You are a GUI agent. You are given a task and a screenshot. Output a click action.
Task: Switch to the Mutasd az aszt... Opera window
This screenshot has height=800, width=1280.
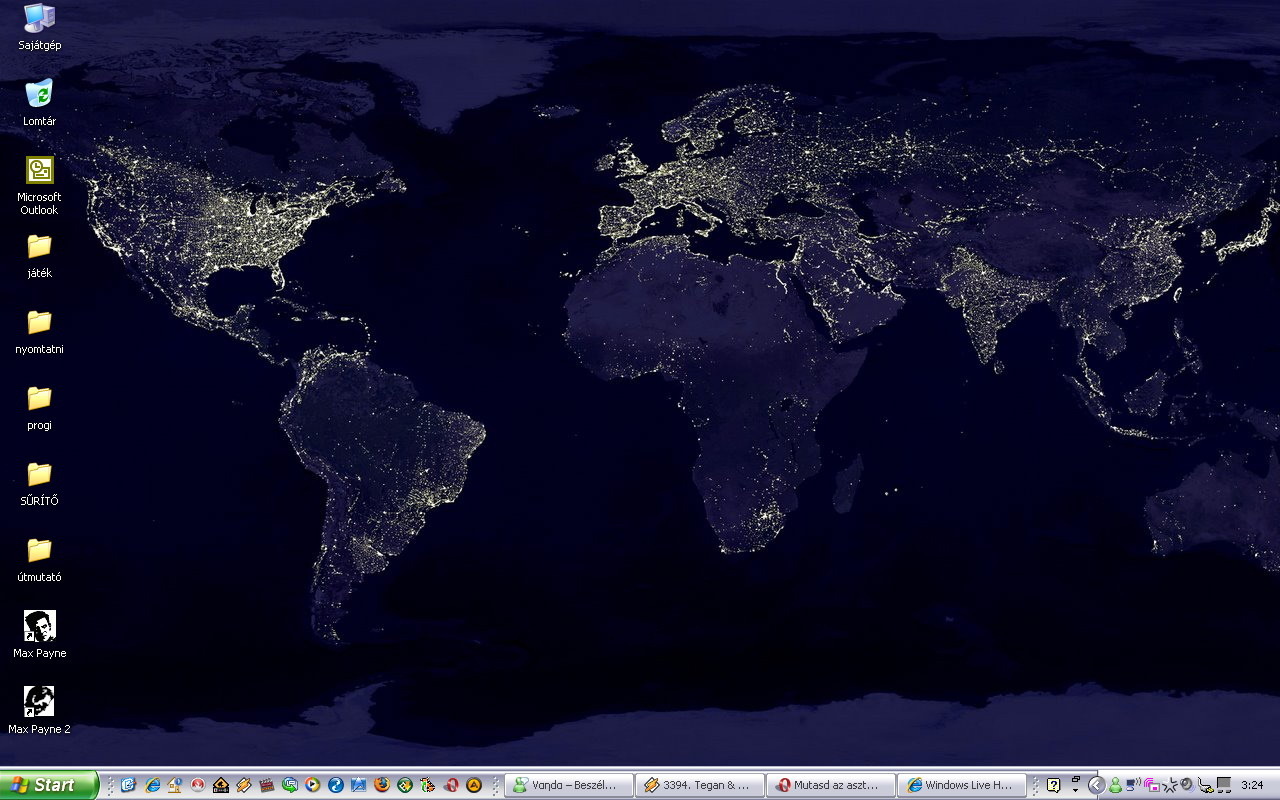tap(831, 785)
